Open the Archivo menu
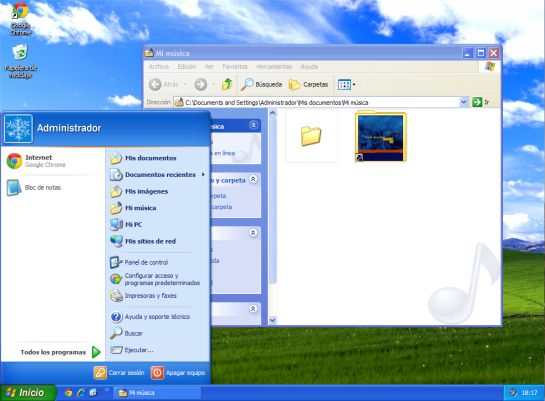545x401 pixels. click(x=159, y=67)
